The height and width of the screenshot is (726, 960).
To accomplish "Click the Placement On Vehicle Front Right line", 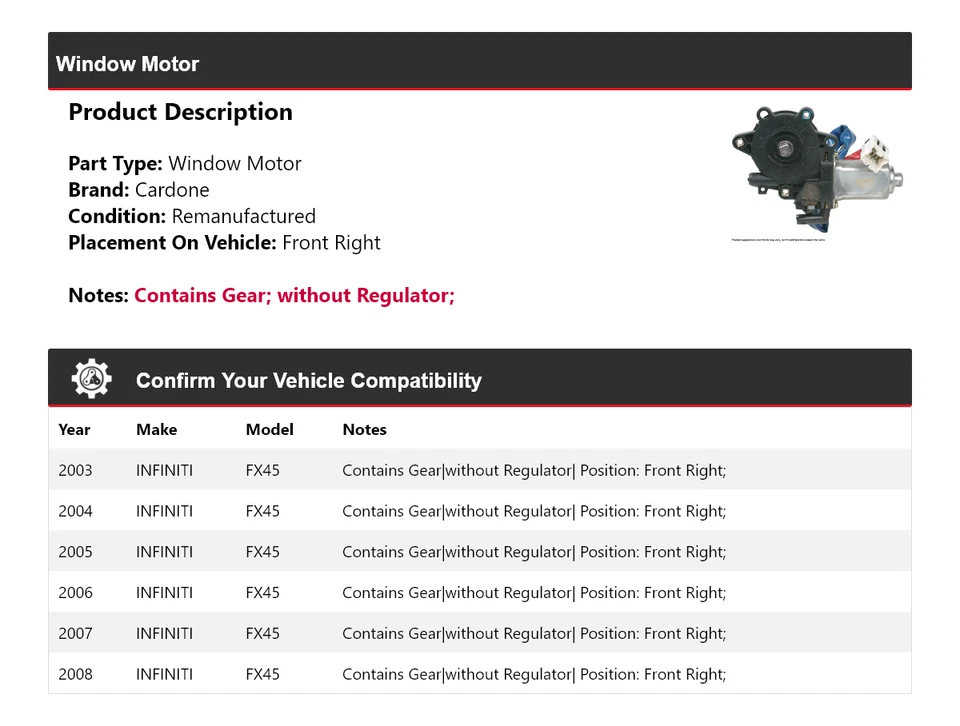I will point(224,242).
